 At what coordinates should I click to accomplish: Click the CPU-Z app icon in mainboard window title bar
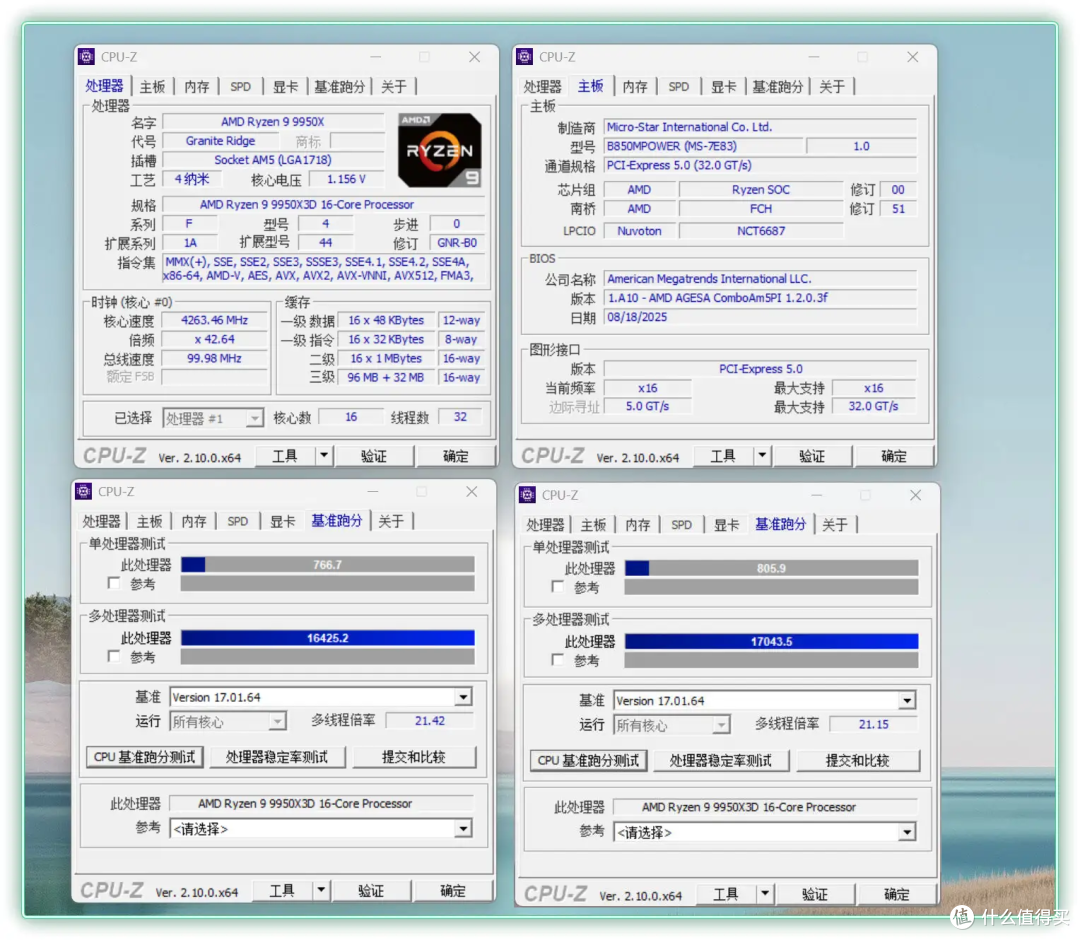coord(524,56)
